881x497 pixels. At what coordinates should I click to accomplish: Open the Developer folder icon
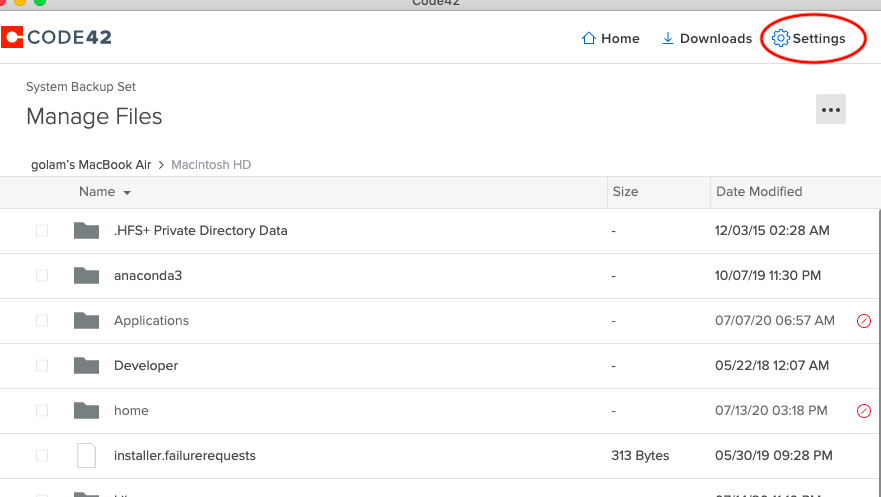click(87, 365)
